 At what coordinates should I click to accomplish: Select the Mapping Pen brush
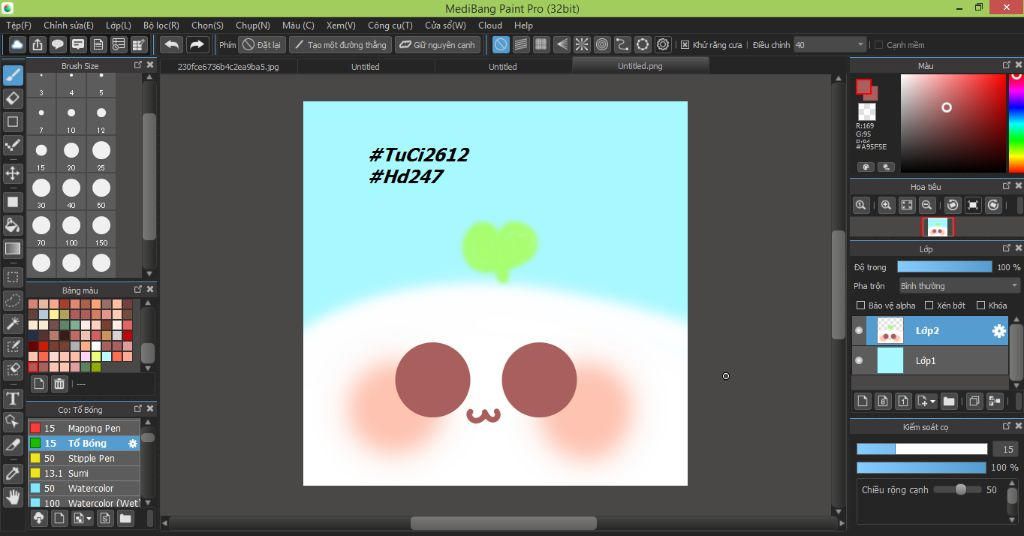click(x=84, y=428)
